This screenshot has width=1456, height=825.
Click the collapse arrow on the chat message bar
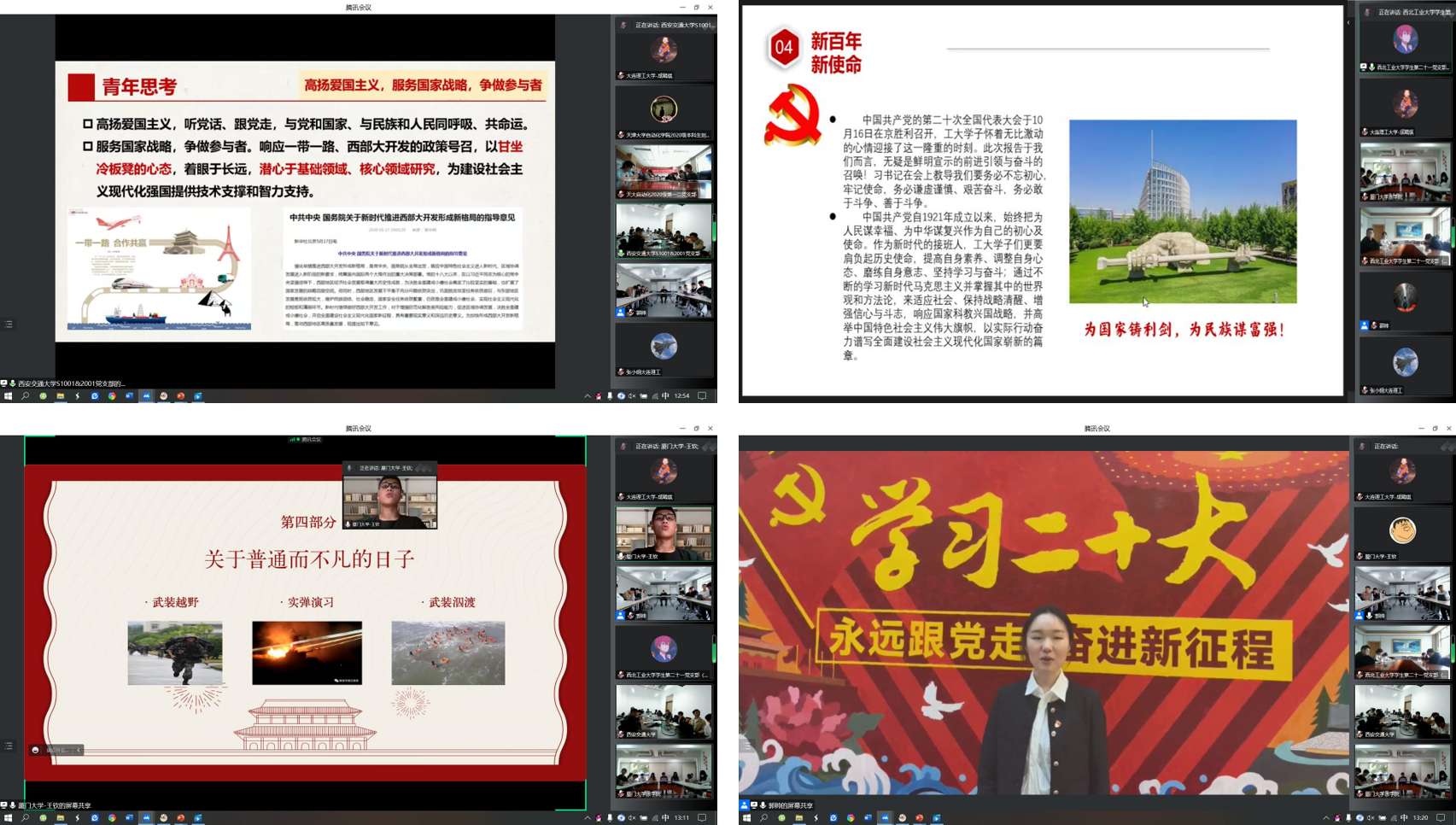point(79,750)
